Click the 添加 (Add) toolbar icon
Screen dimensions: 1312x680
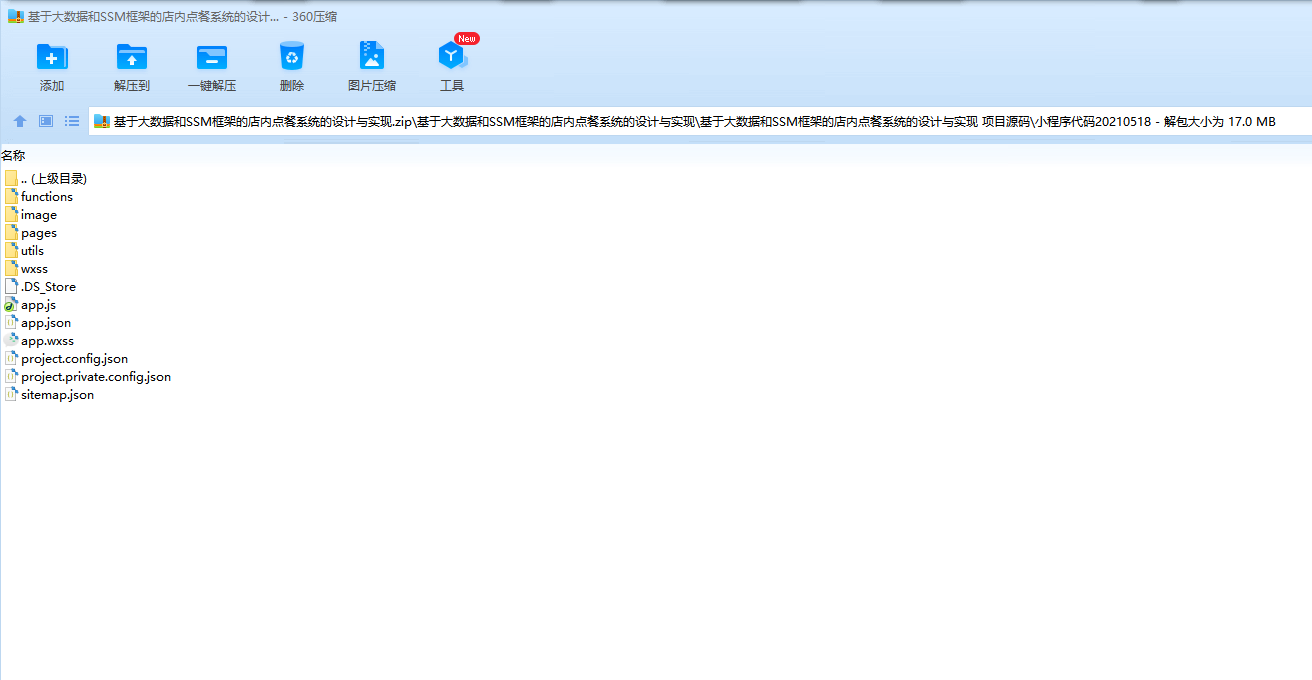[52, 57]
